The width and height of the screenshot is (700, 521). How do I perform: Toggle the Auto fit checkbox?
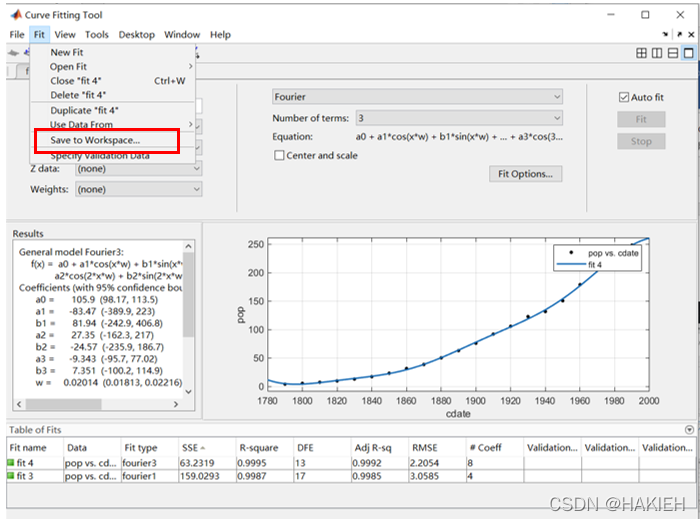pos(624,97)
